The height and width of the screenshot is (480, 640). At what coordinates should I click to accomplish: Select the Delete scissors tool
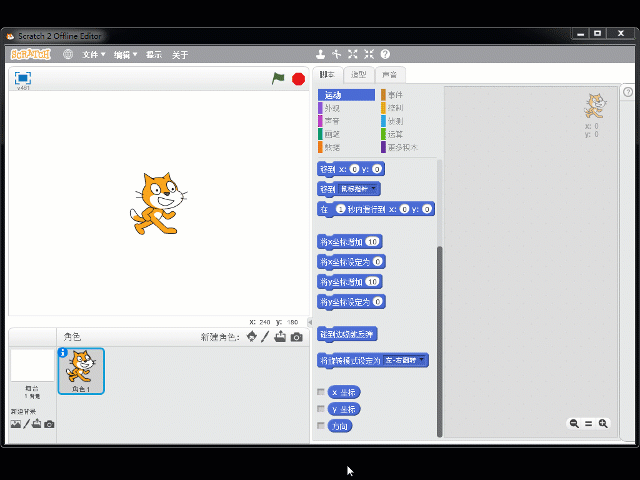(x=337, y=54)
